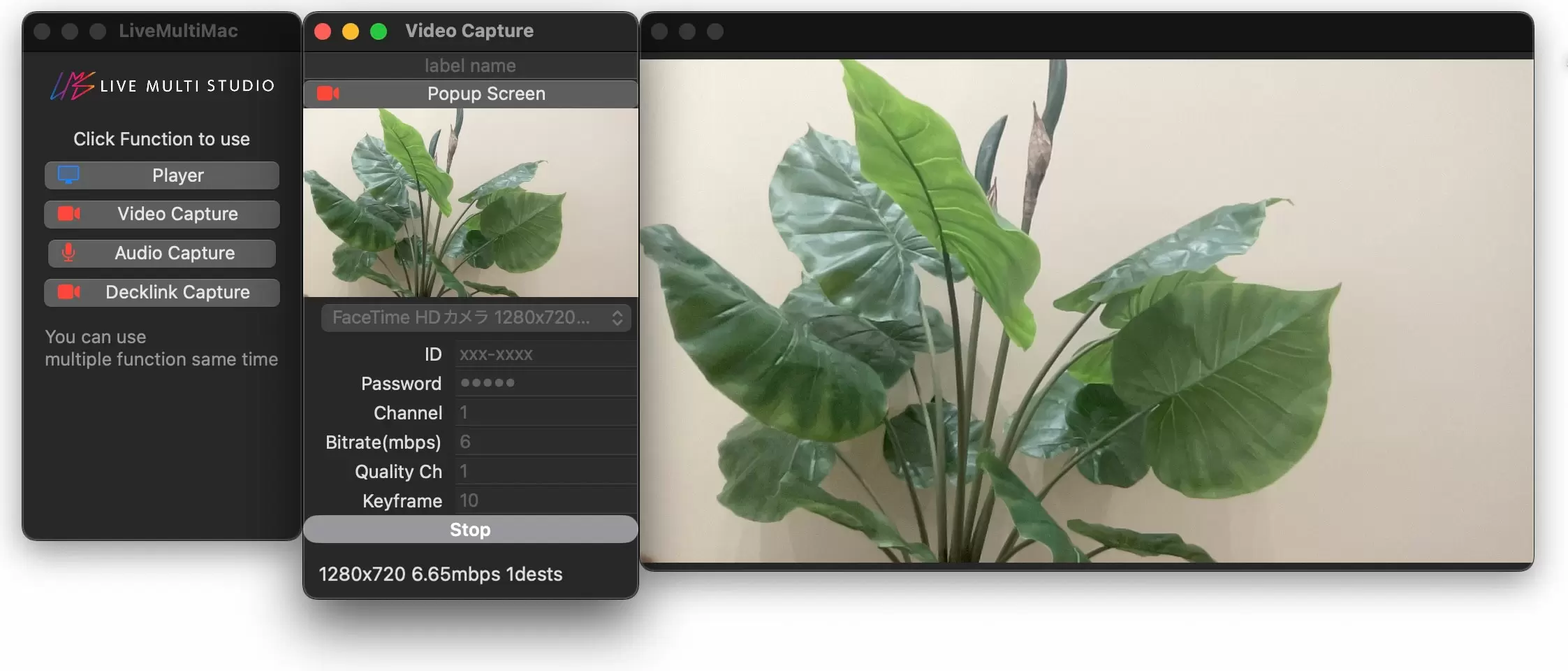Click the red microphone icon on Audio Capture
This screenshot has width=1568, height=671.
68,253
